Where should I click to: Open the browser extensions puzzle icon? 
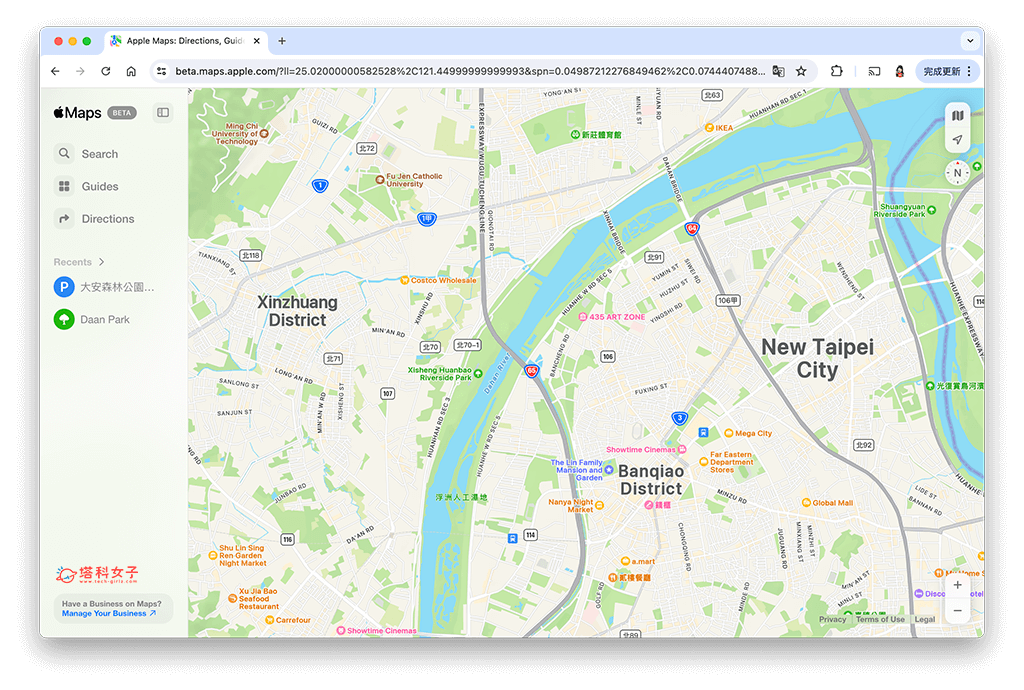point(837,71)
